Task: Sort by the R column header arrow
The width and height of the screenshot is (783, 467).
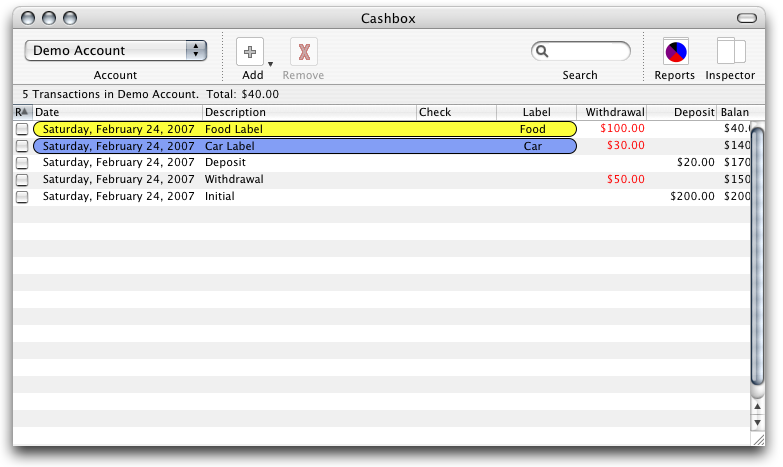Action: pyautogui.click(x=22, y=112)
